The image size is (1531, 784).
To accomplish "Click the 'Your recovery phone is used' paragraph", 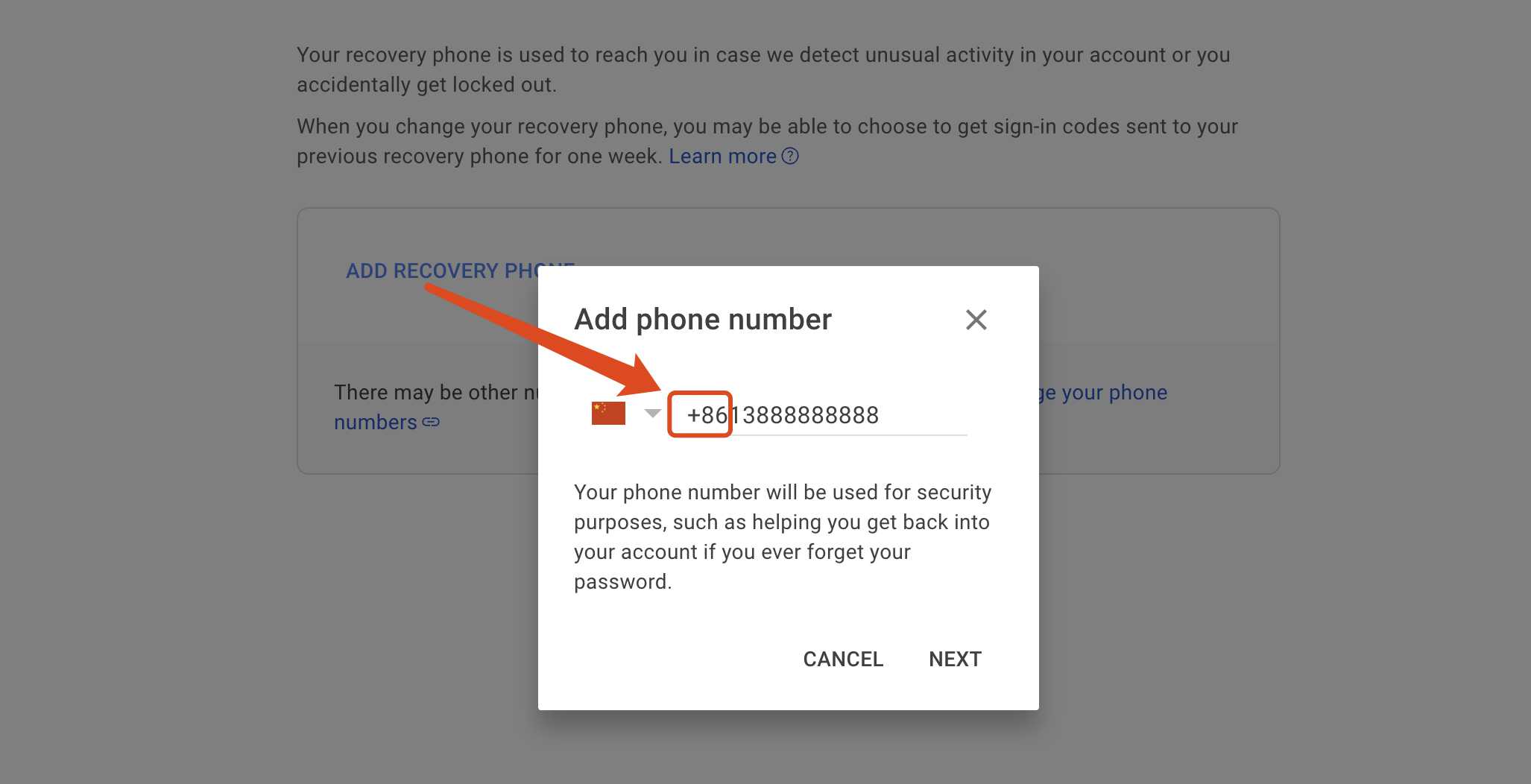I will click(763, 69).
